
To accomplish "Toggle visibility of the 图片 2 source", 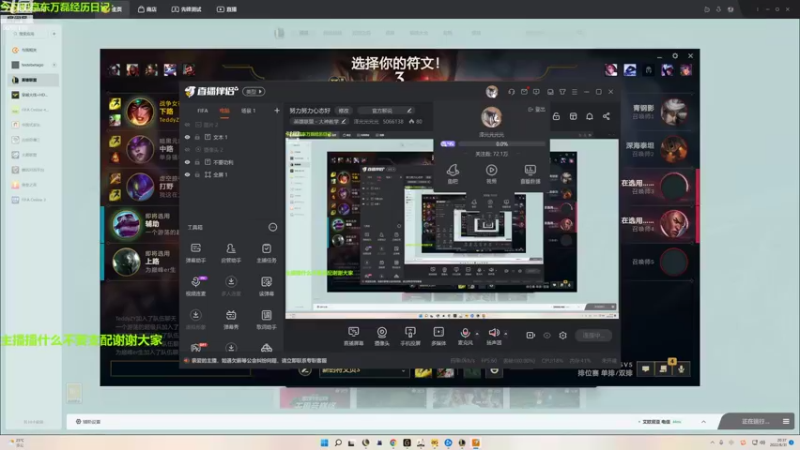I will [x=187, y=124].
